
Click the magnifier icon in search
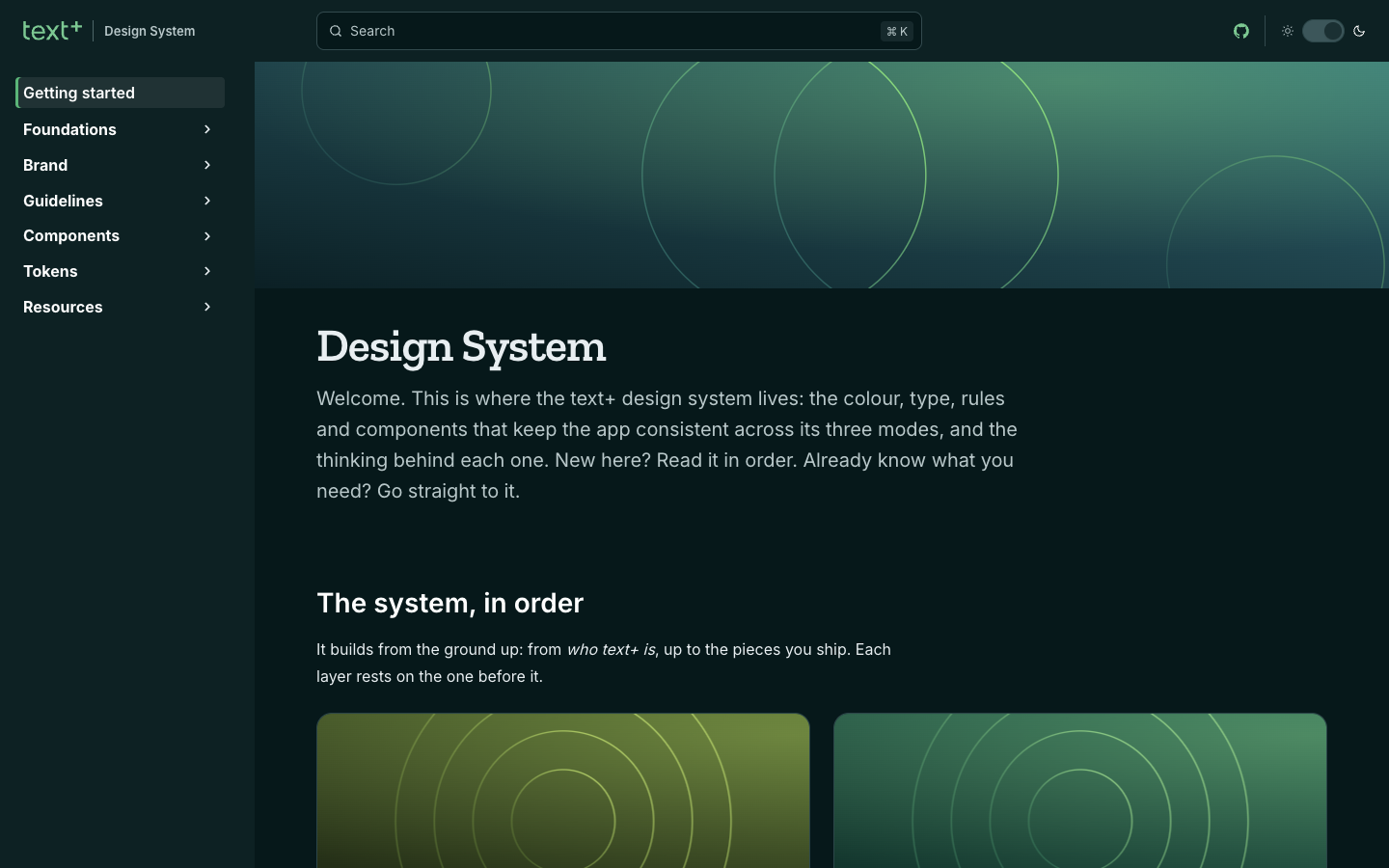point(336,31)
